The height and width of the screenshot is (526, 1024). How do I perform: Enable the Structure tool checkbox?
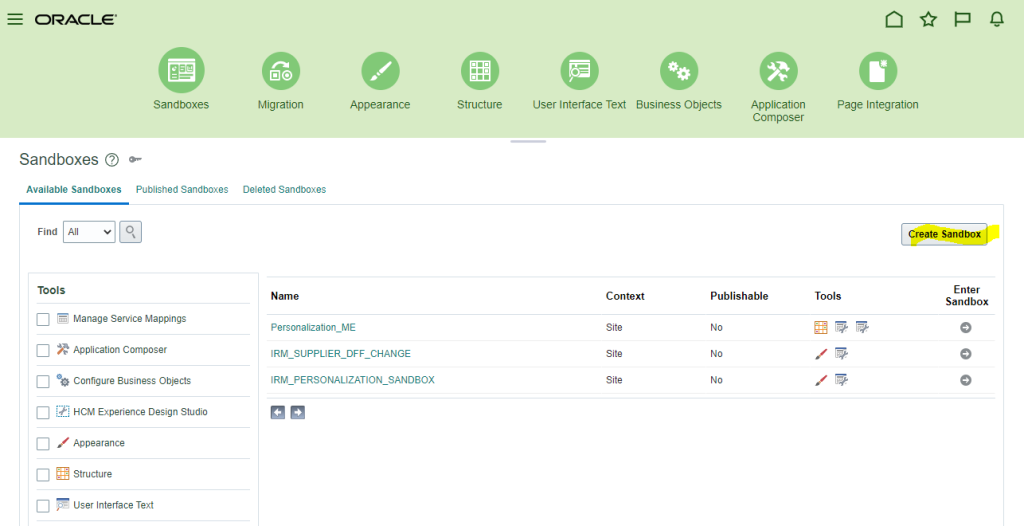click(x=43, y=475)
